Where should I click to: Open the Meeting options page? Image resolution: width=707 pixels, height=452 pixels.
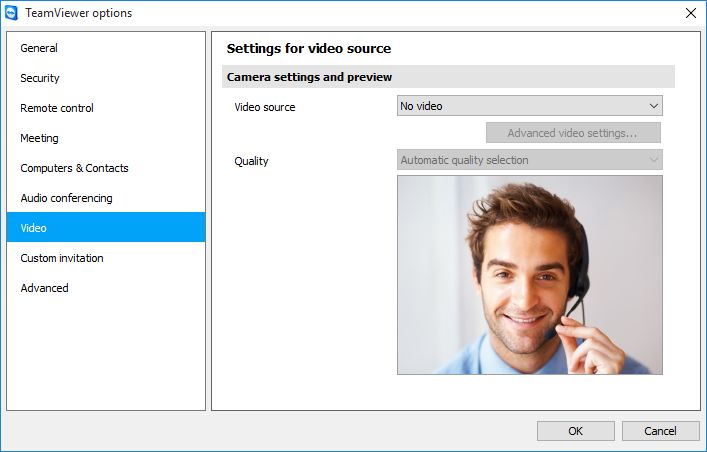106,138
